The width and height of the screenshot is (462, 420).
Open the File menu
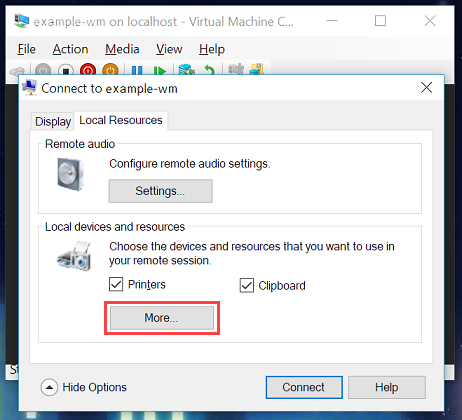[26, 49]
